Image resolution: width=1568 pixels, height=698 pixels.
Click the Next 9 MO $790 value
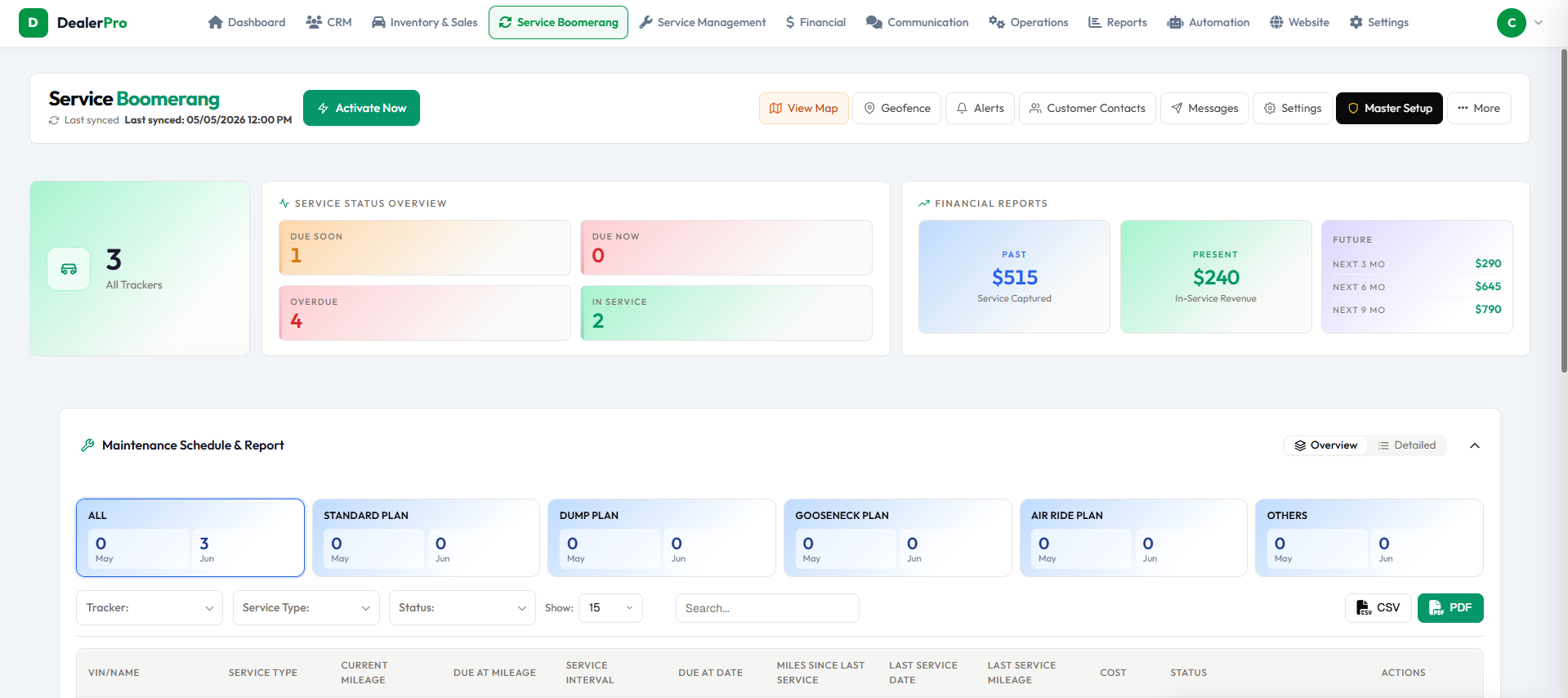[x=1488, y=309]
